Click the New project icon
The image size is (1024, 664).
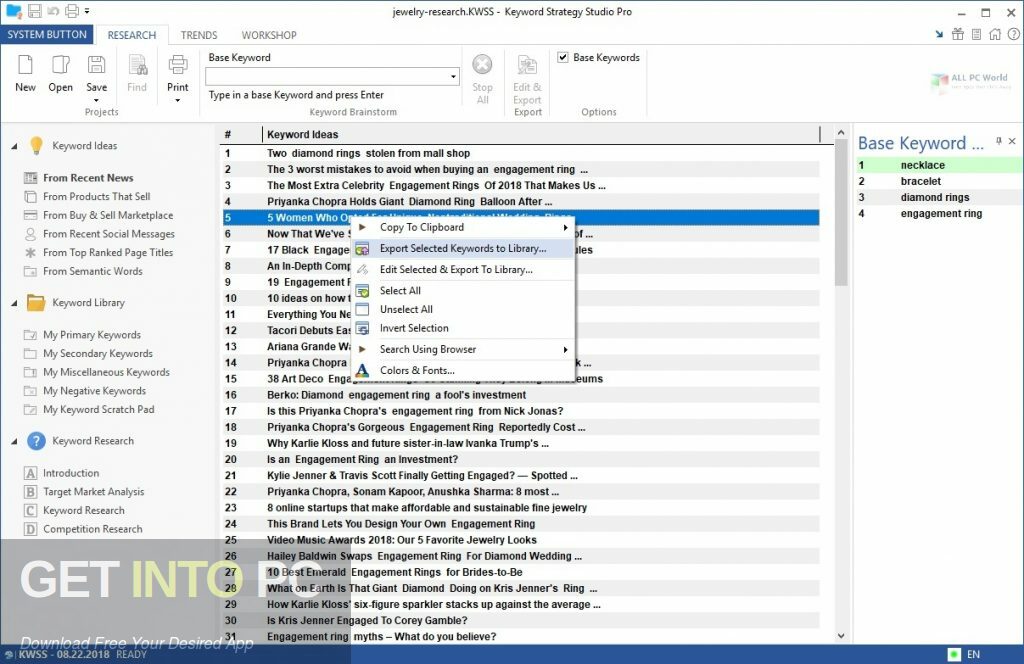coord(25,65)
